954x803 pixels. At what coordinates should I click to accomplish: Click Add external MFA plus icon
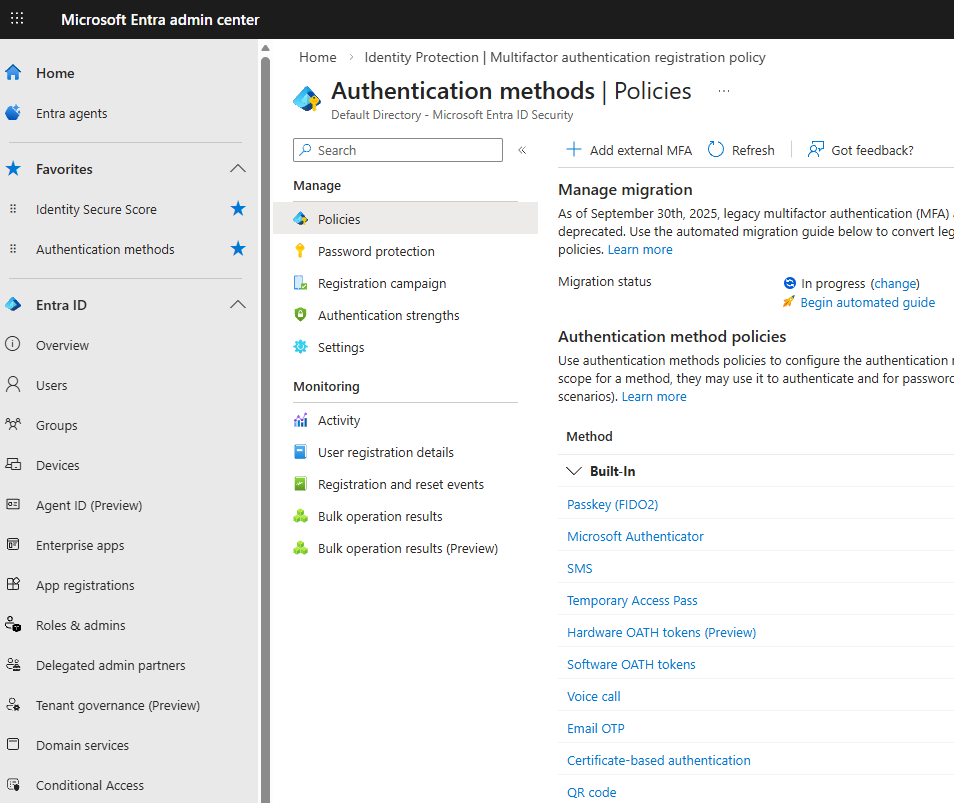(574, 150)
